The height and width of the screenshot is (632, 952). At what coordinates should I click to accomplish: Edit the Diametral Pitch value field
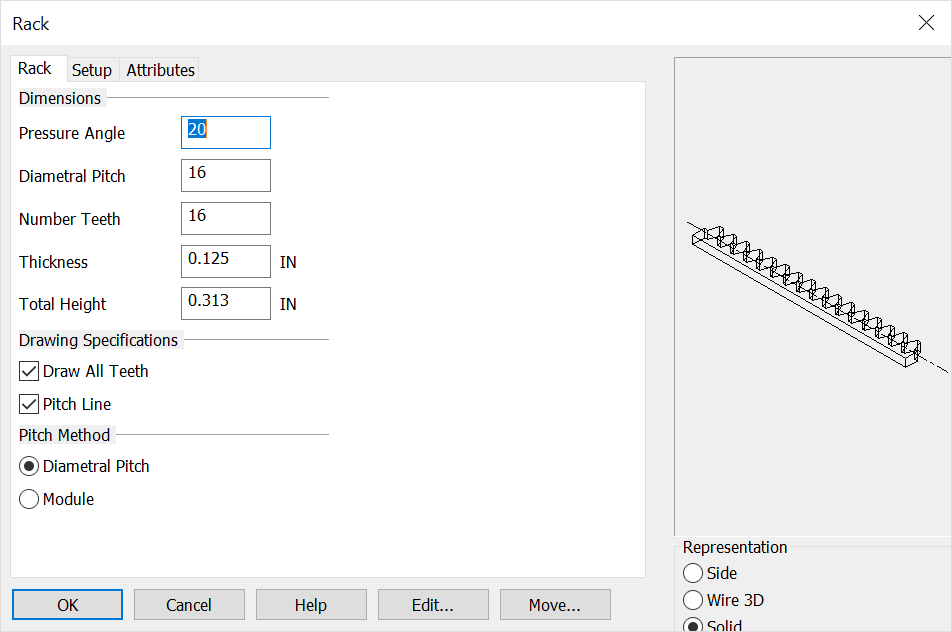click(225, 175)
